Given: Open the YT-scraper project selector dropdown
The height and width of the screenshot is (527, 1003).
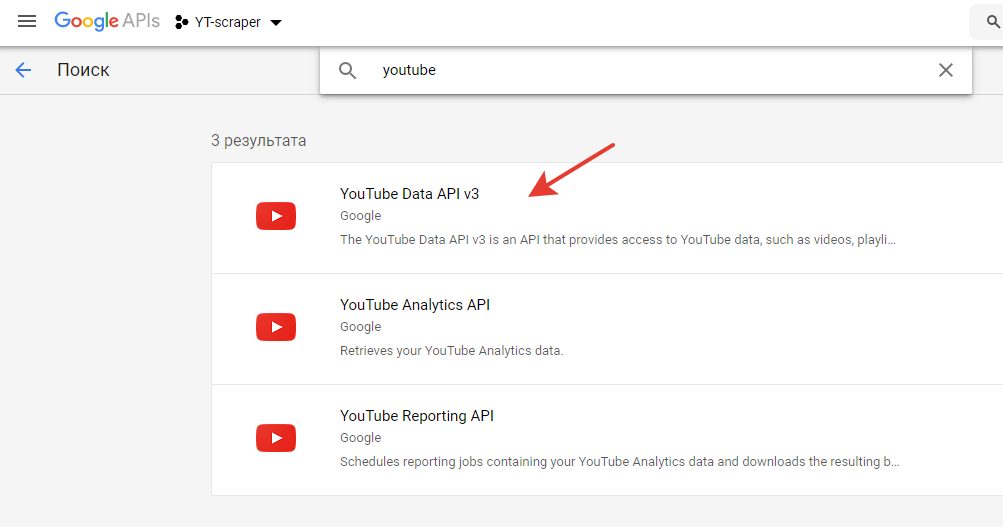Looking at the screenshot, I should point(228,22).
